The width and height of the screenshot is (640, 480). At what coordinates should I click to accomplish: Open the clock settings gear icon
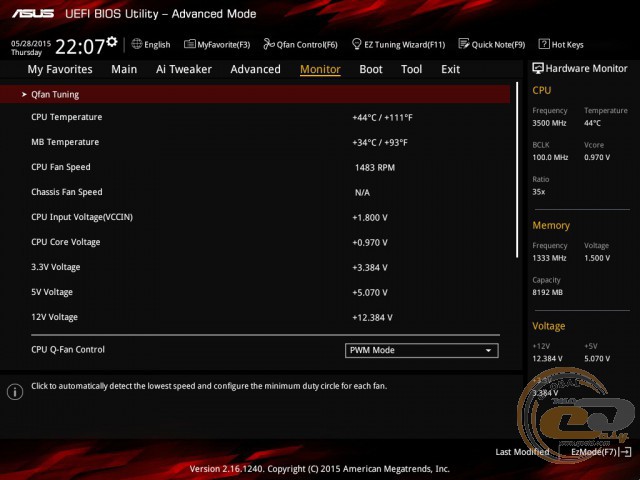[x=111, y=41]
